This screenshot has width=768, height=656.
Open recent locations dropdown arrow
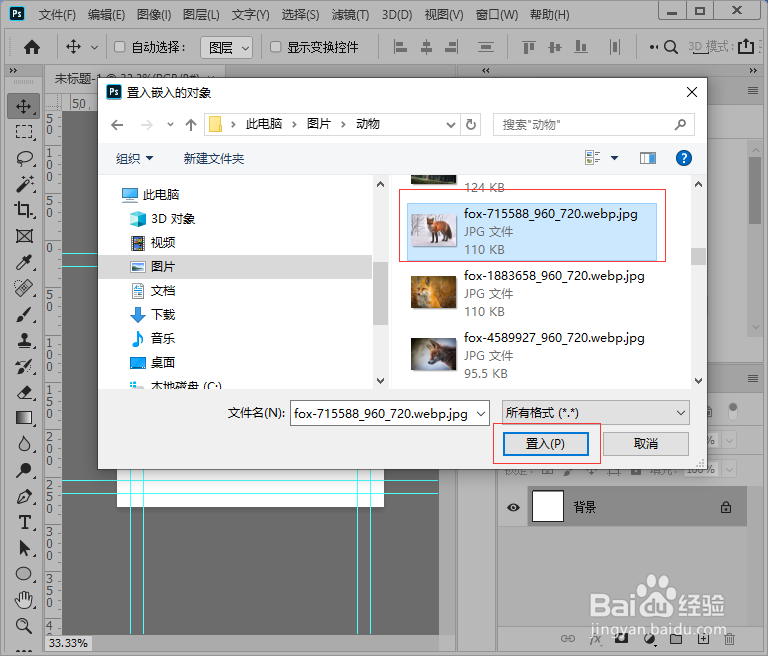point(170,124)
